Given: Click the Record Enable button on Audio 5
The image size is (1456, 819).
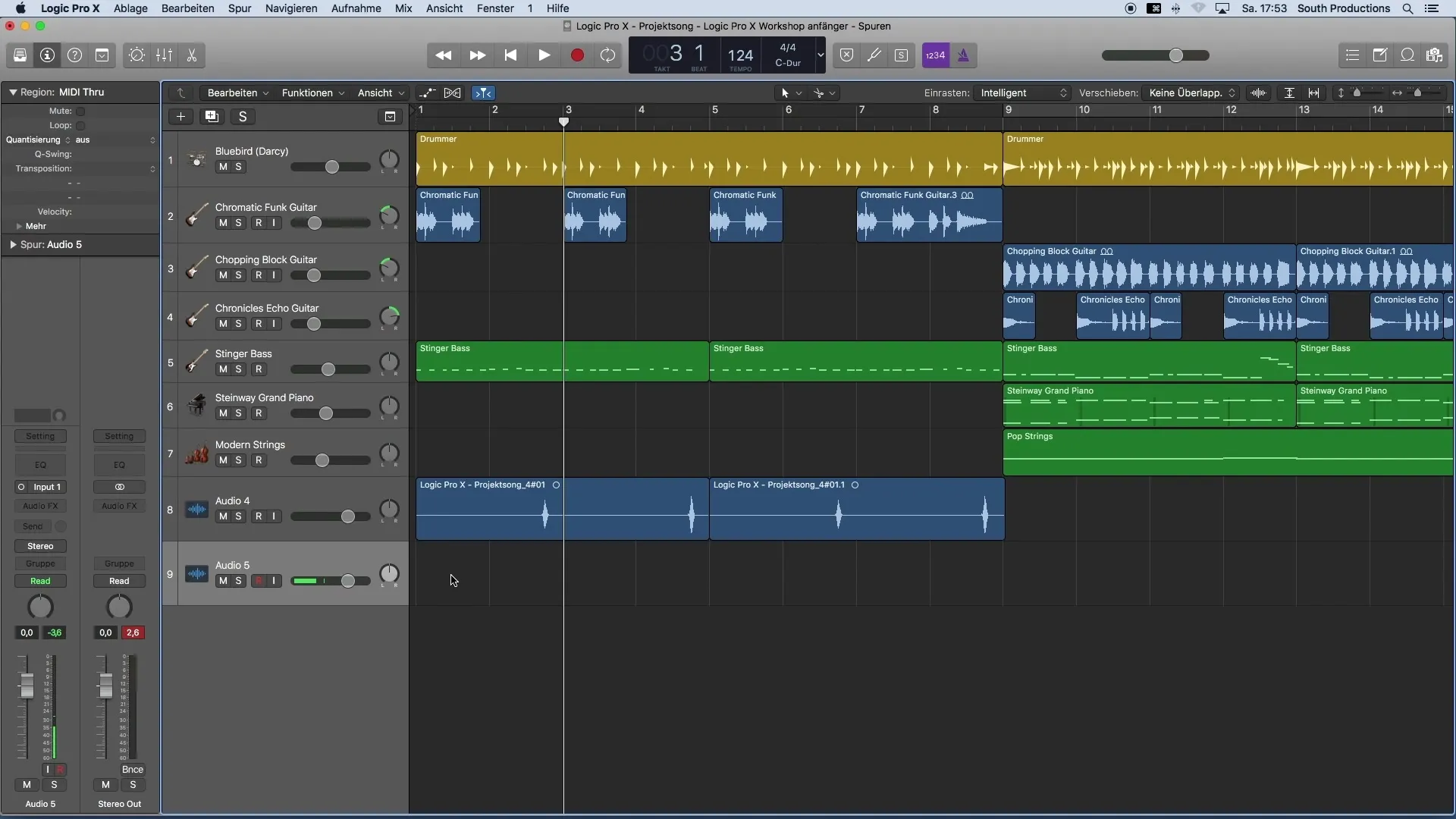Looking at the screenshot, I should click(258, 581).
